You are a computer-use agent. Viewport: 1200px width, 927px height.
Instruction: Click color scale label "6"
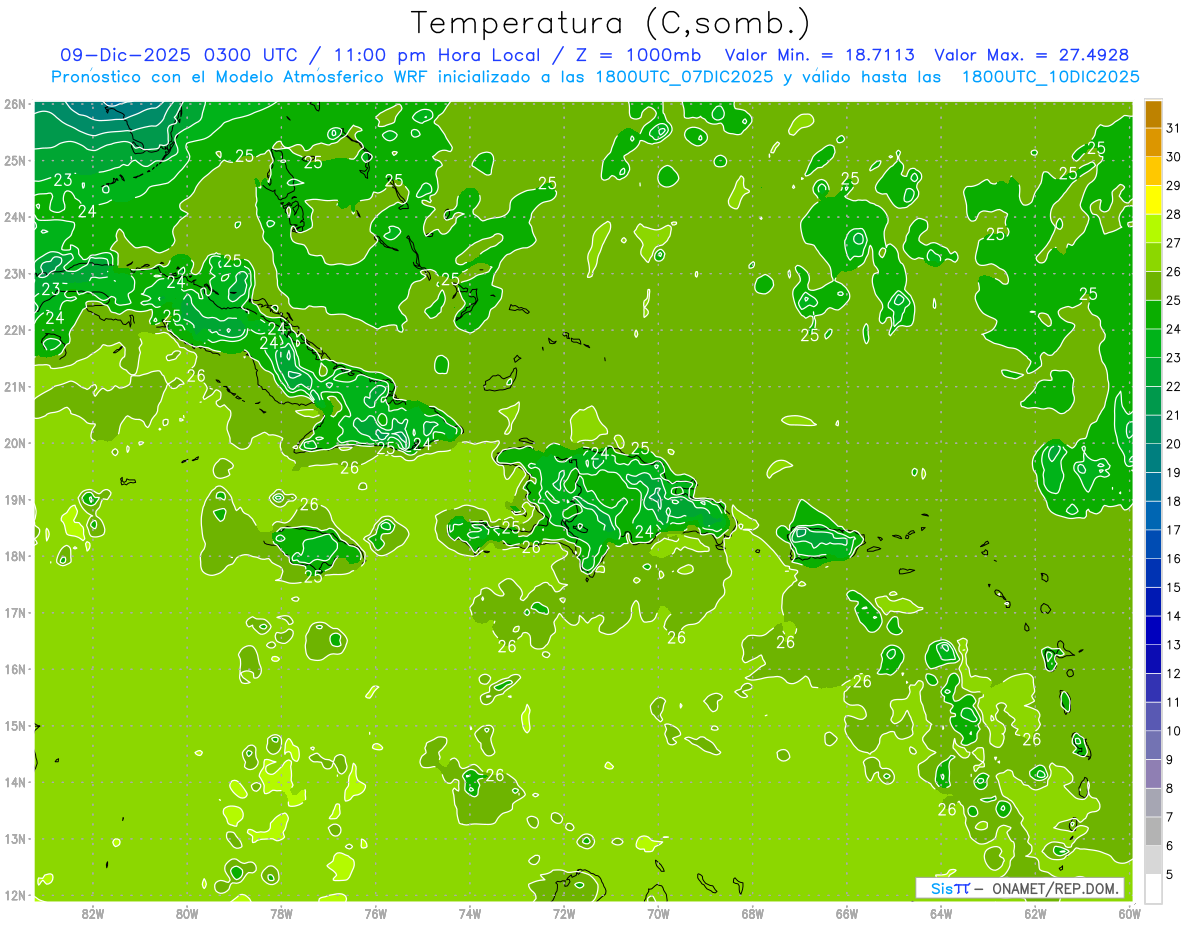point(1170,846)
